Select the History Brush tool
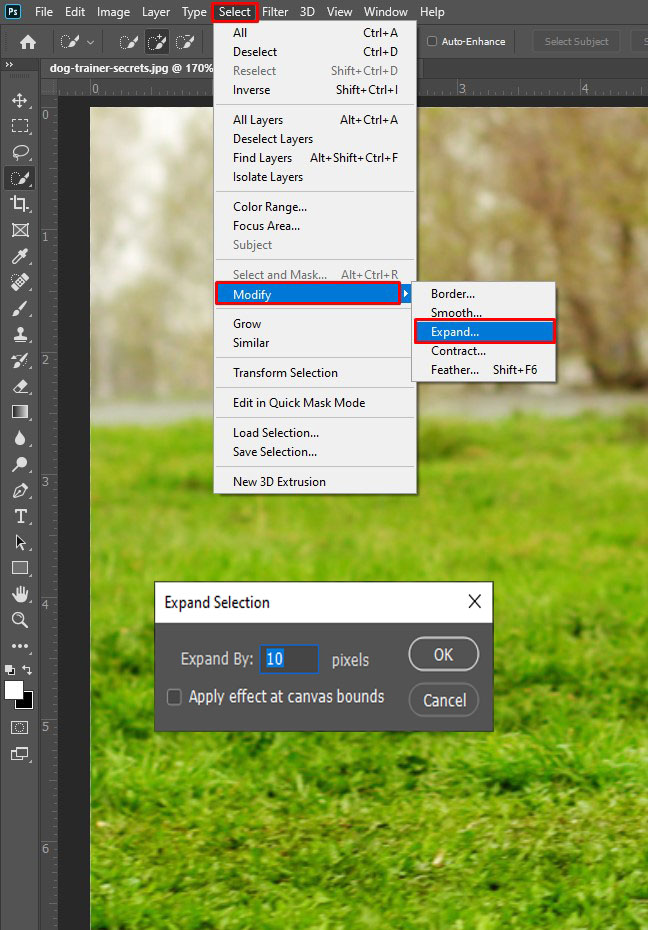 (x=20, y=360)
